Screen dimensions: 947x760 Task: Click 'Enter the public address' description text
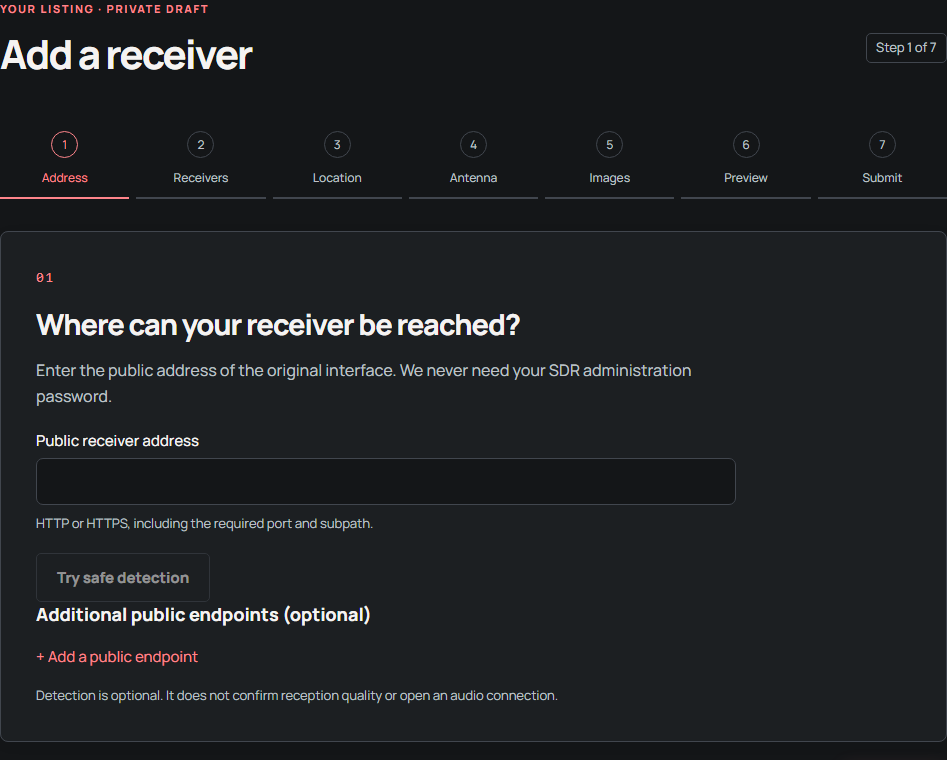(x=364, y=383)
